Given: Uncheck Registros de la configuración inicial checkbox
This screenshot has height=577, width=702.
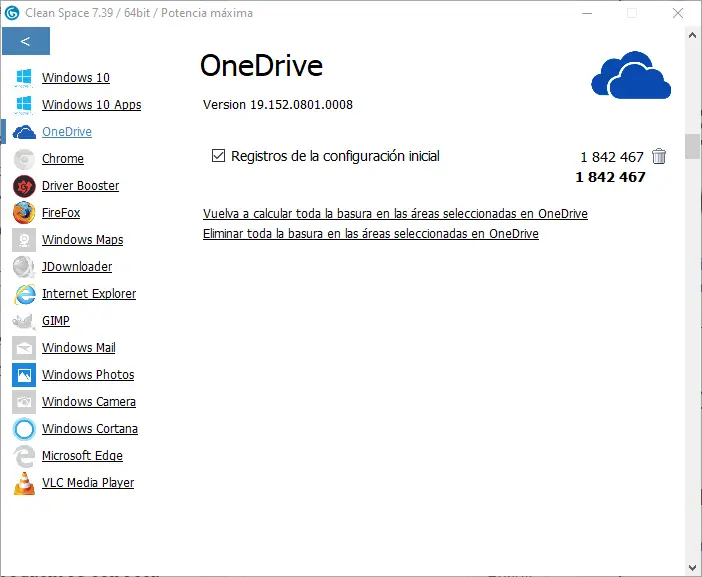Looking at the screenshot, I should [218, 156].
